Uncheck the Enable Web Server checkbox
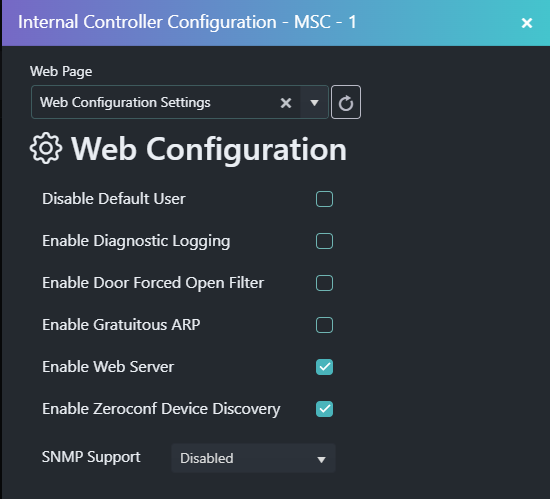Viewport: 550px width, 499px height. tap(324, 367)
